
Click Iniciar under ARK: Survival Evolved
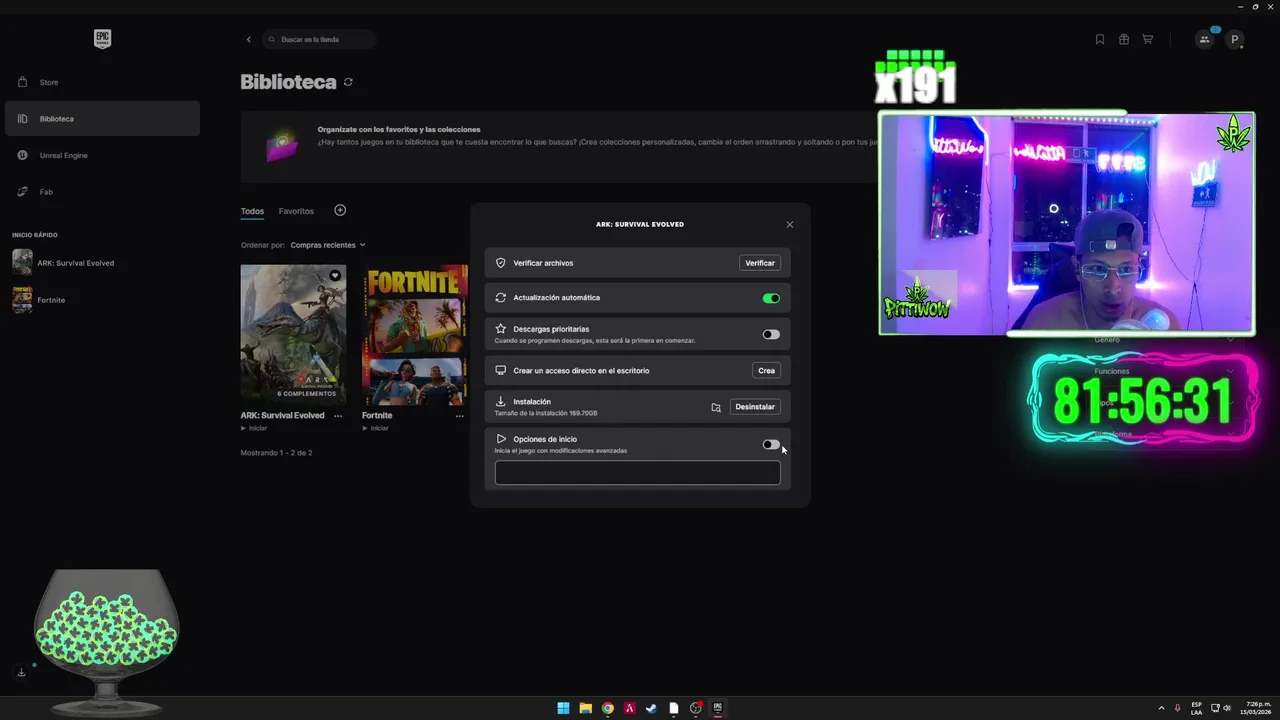tap(254, 428)
